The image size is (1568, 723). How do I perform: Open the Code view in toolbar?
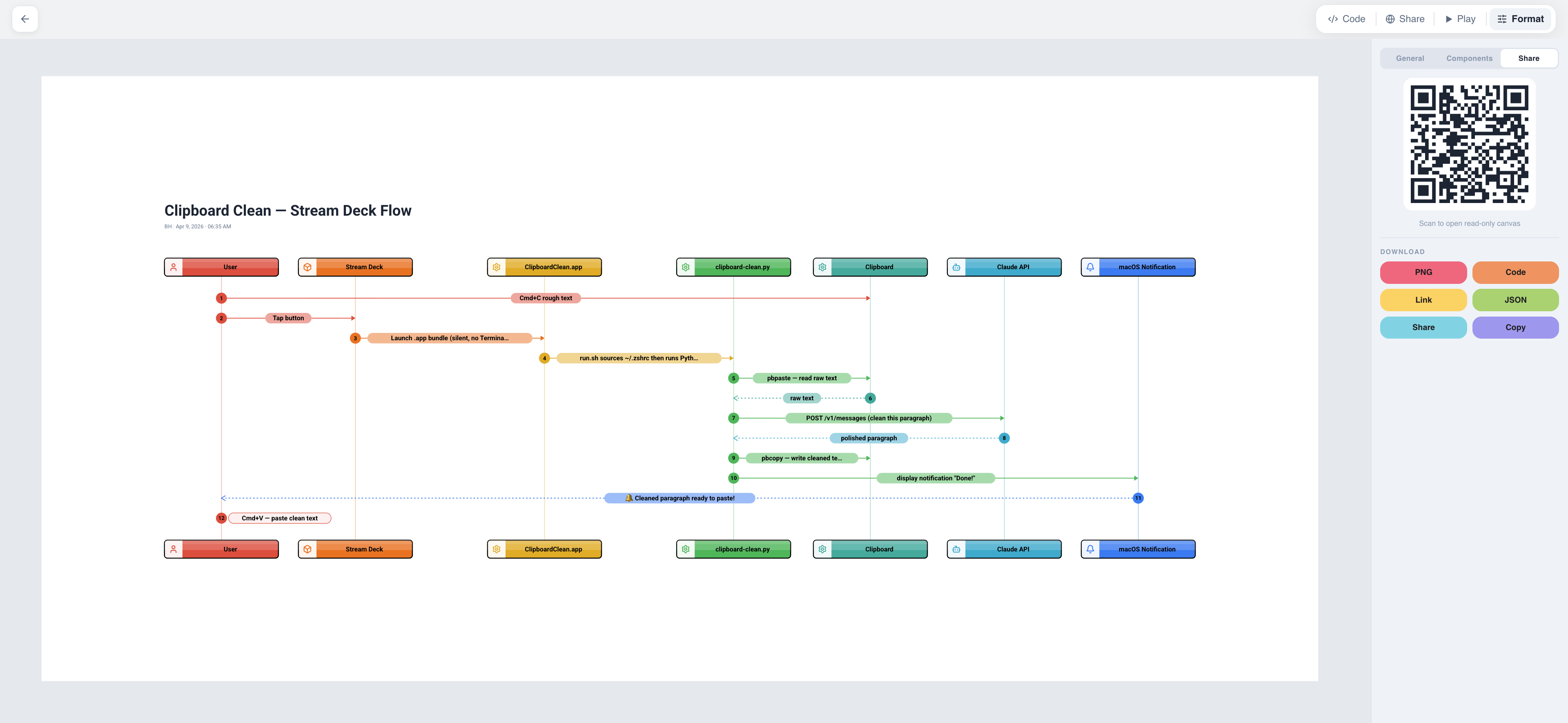(1346, 19)
